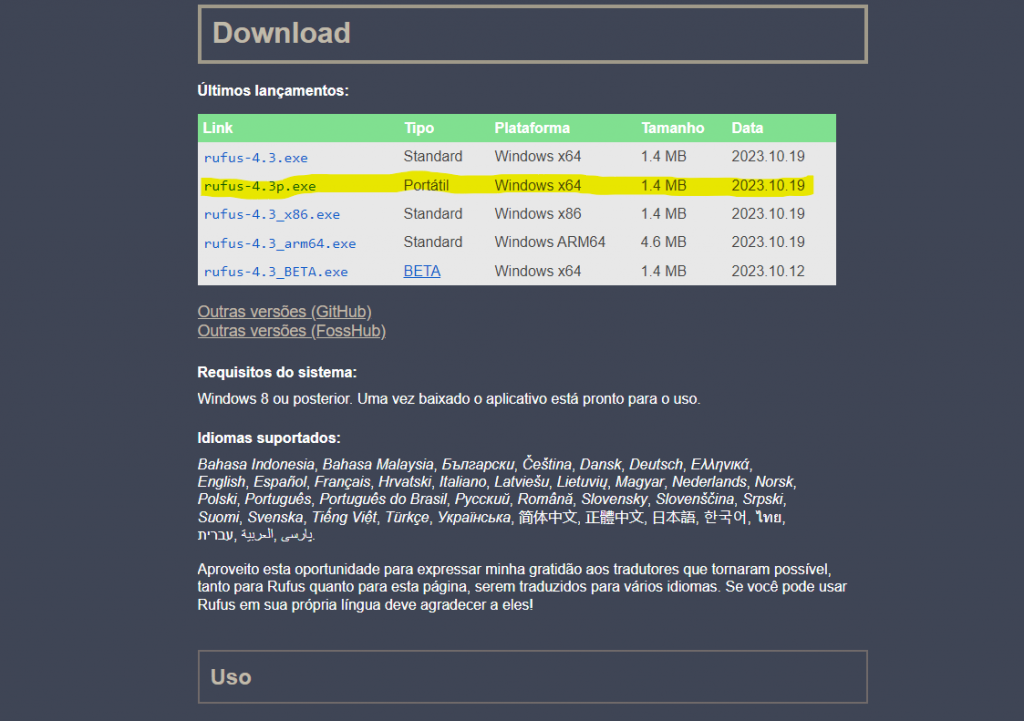Screen dimensions: 1024x721
Task: Click Tiếng Việt in language list
Action: coord(344,517)
